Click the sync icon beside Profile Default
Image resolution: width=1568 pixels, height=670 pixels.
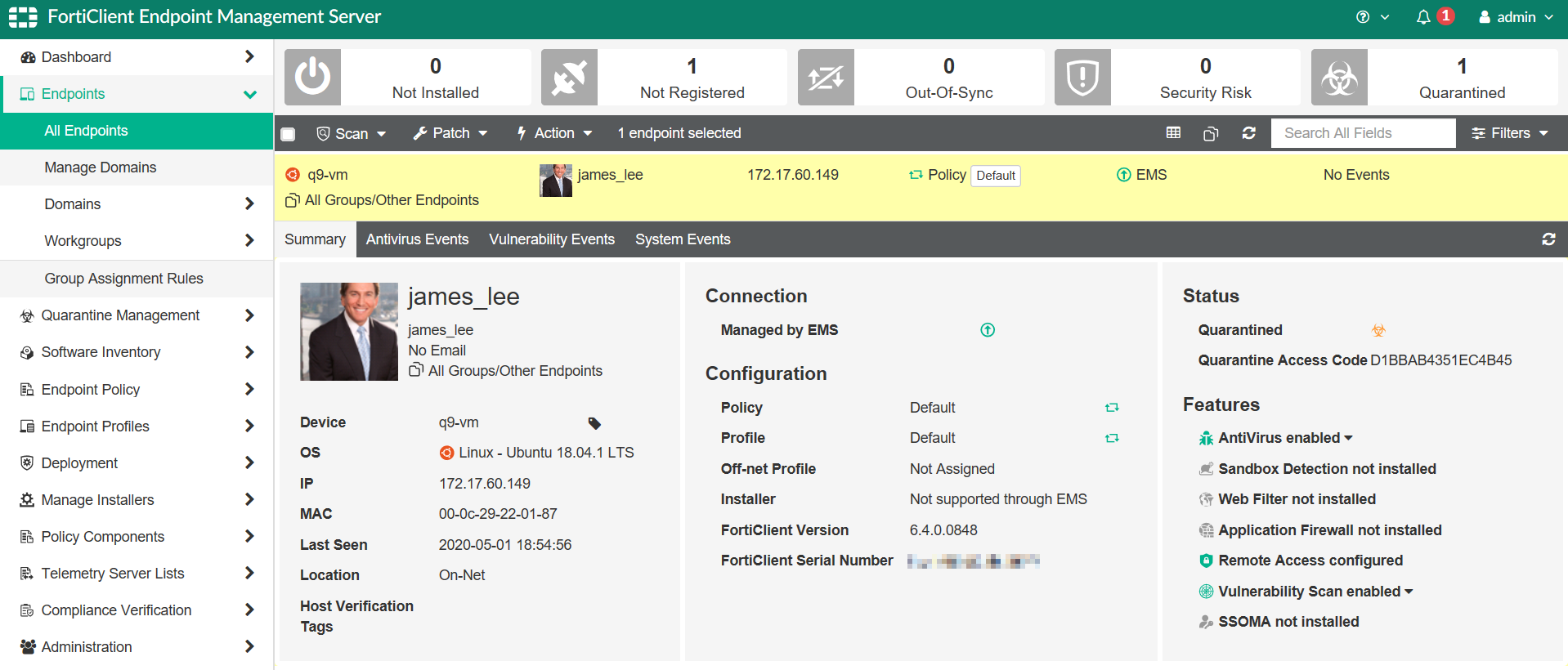click(1112, 438)
